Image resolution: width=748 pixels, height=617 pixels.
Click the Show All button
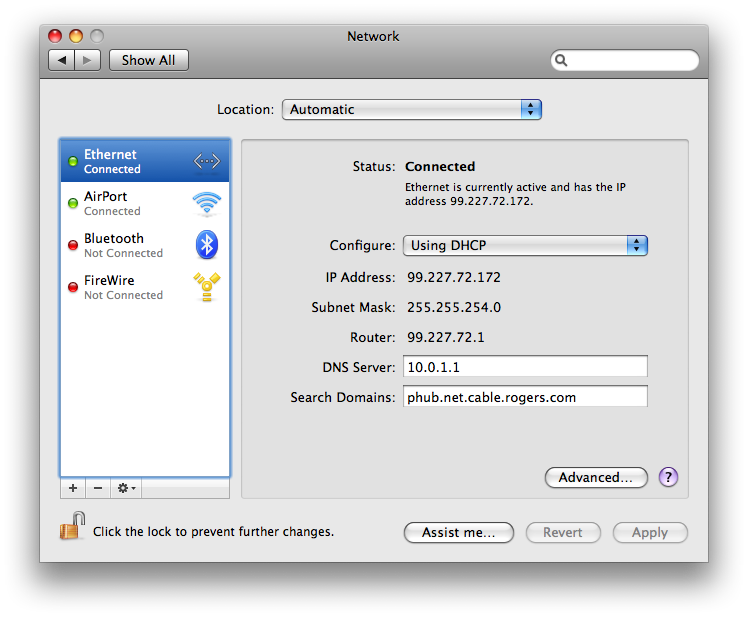click(x=149, y=60)
